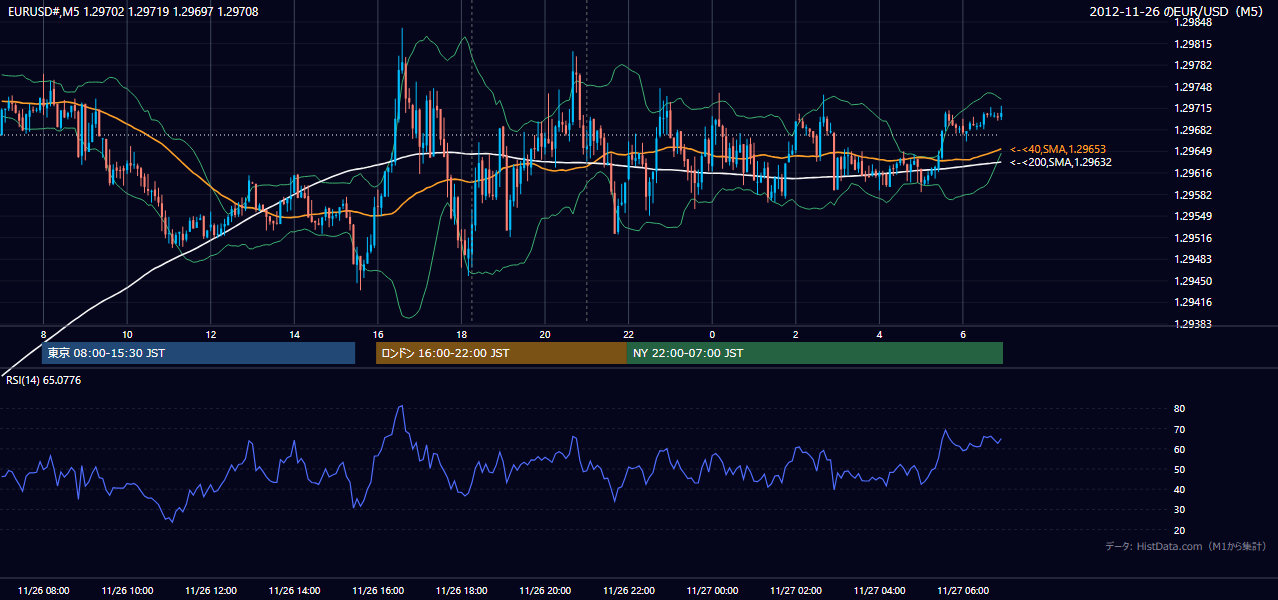
Task: Click hour tick 8 under the price chart
Action: click(43, 334)
